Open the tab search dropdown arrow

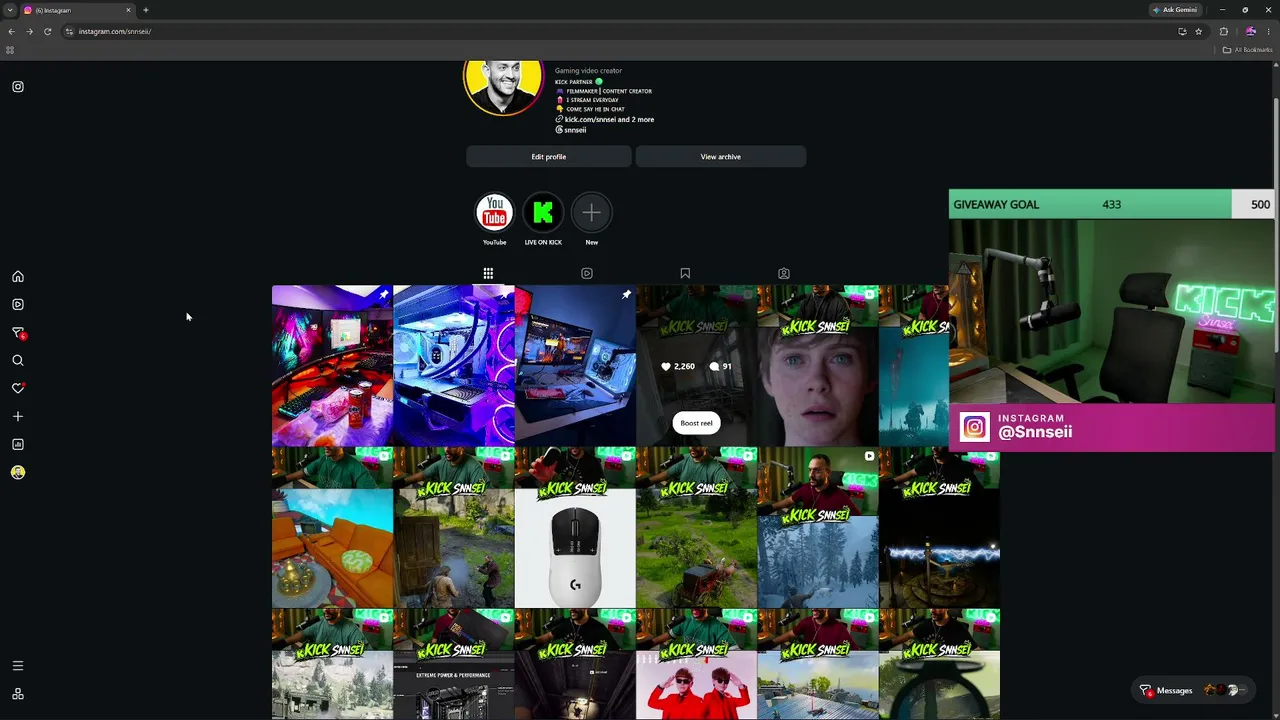pyautogui.click(x=9, y=10)
